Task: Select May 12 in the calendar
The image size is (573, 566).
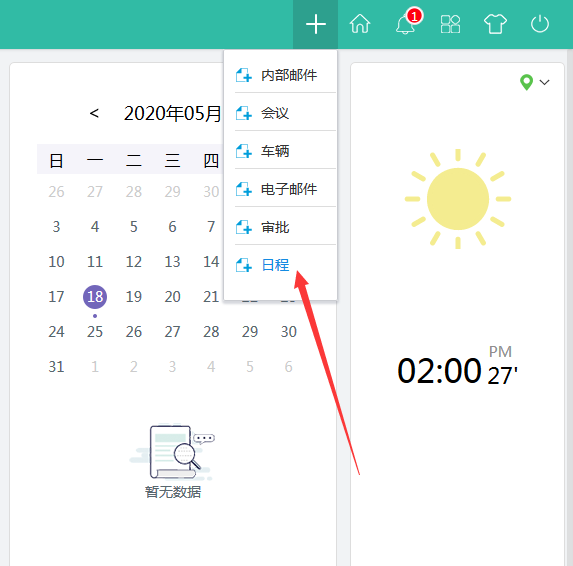Action: point(134,262)
